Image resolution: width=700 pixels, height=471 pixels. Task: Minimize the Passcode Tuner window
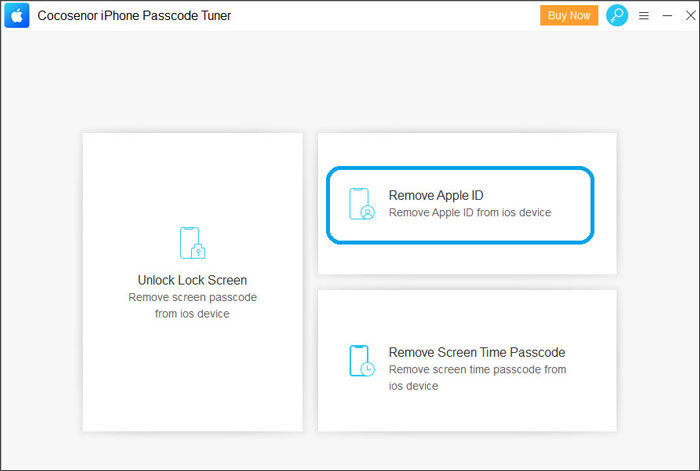(667, 16)
